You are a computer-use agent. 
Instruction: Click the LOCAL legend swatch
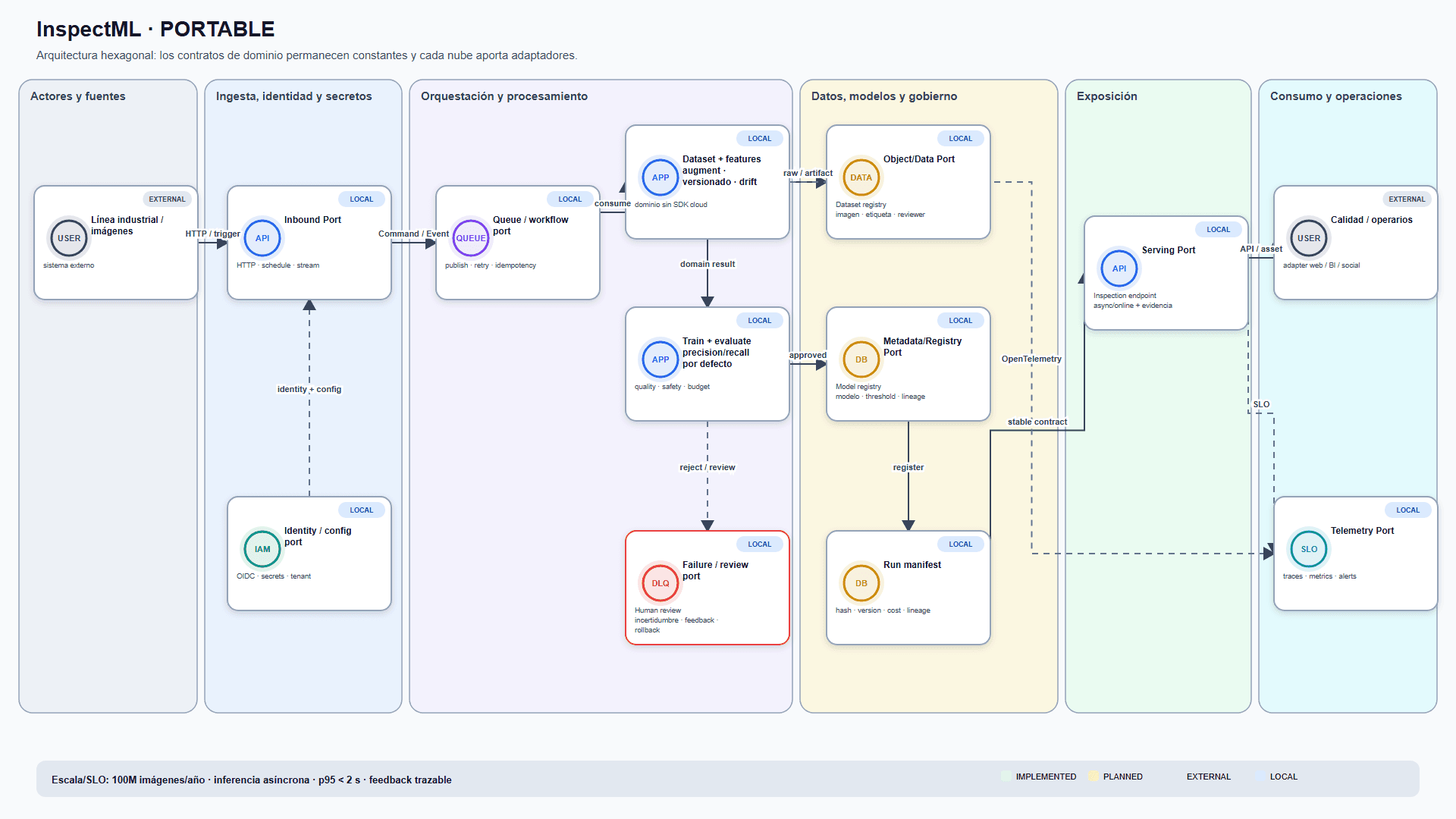pos(1260,777)
